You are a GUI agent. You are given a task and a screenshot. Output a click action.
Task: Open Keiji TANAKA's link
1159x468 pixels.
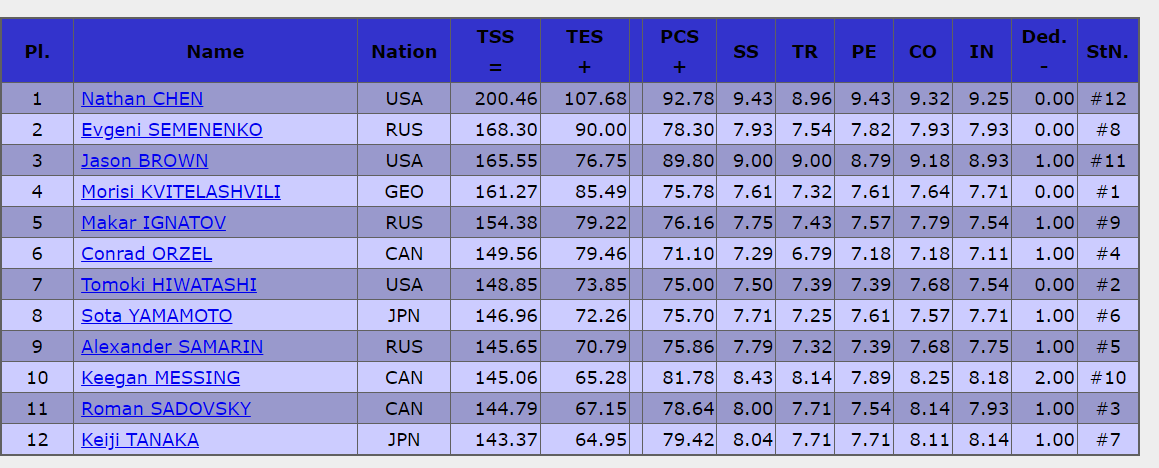point(140,440)
